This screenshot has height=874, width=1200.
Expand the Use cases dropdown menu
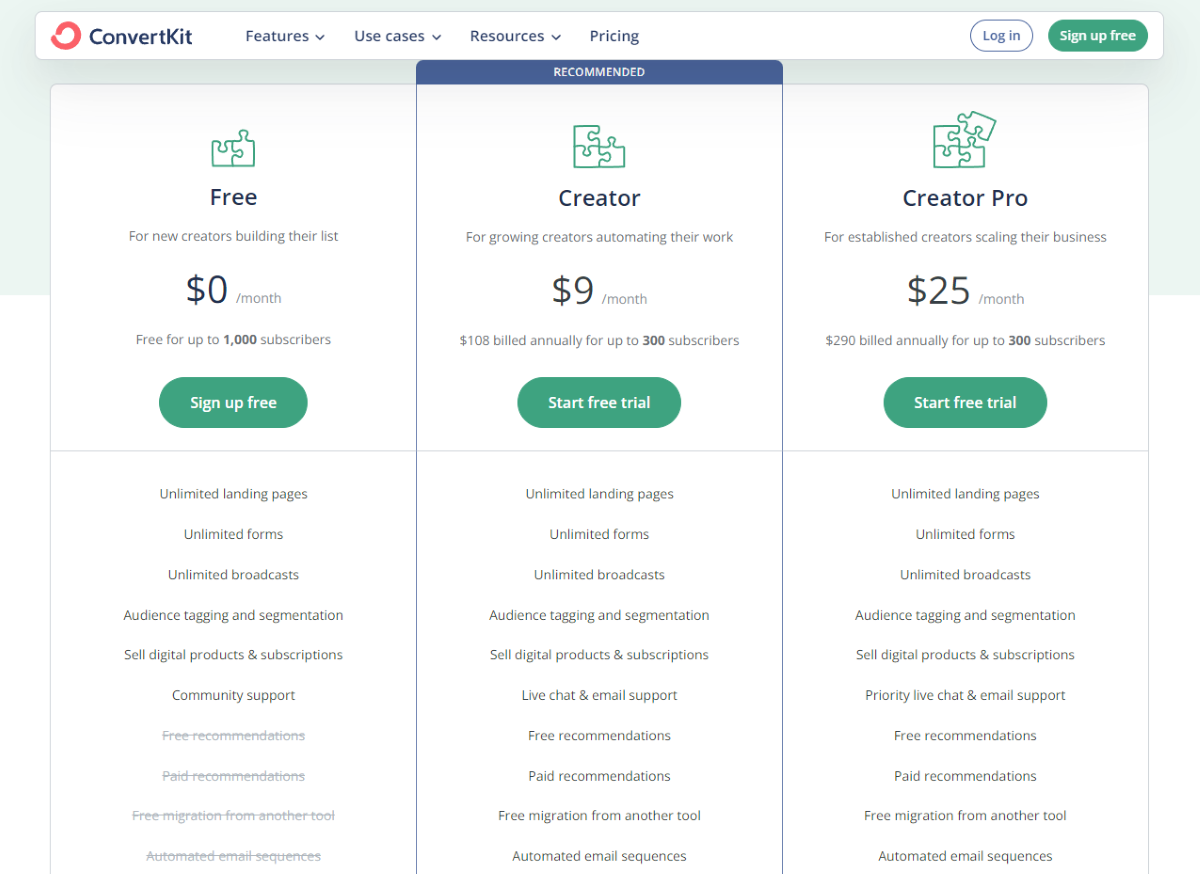coord(397,36)
